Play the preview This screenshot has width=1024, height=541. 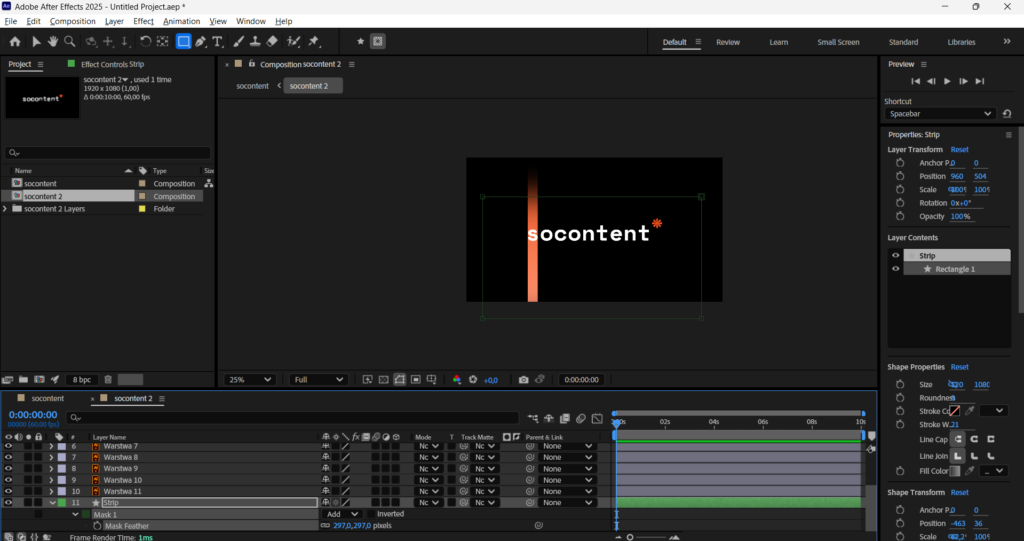tap(947, 81)
